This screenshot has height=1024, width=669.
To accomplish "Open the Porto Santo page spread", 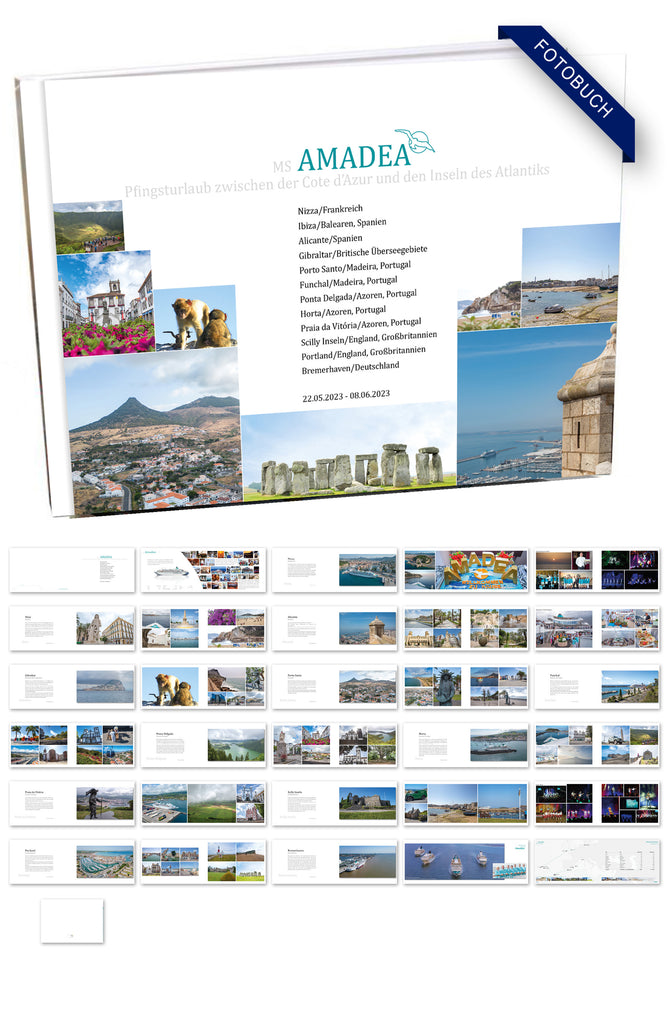I will point(334,686).
